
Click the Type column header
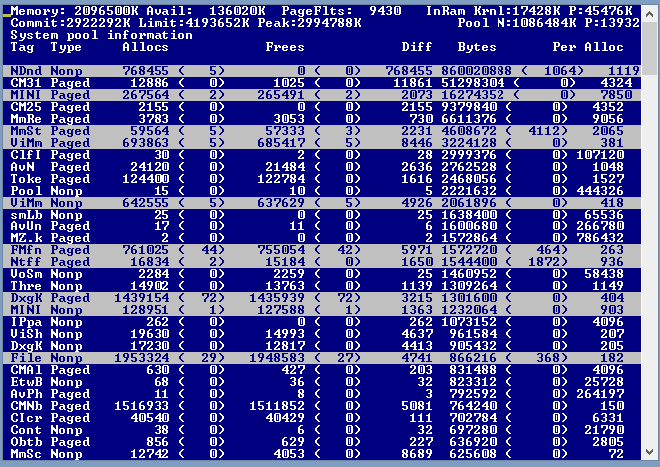click(66, 48)
